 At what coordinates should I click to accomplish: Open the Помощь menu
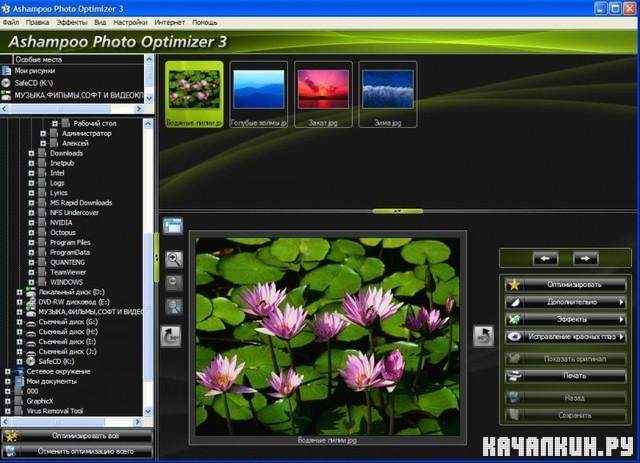tap(204, 23)
